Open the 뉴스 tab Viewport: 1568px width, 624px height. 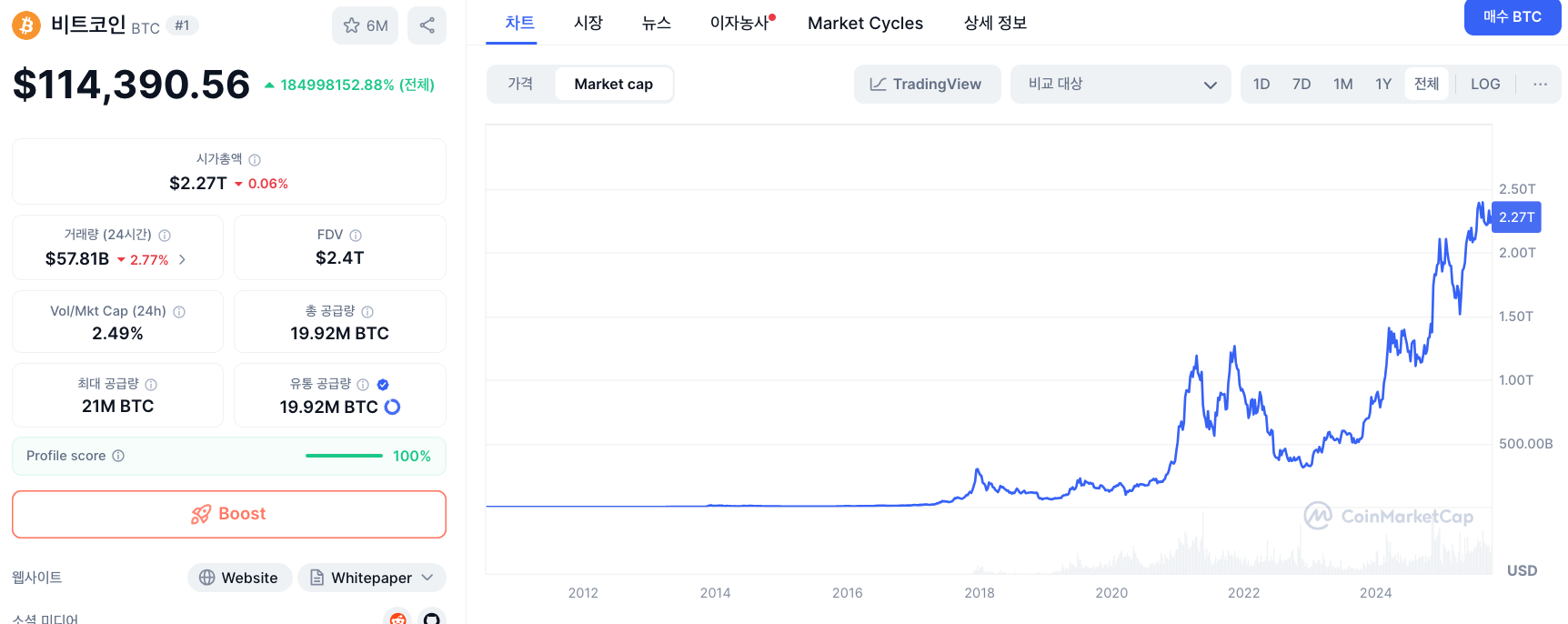click(656, 23)
